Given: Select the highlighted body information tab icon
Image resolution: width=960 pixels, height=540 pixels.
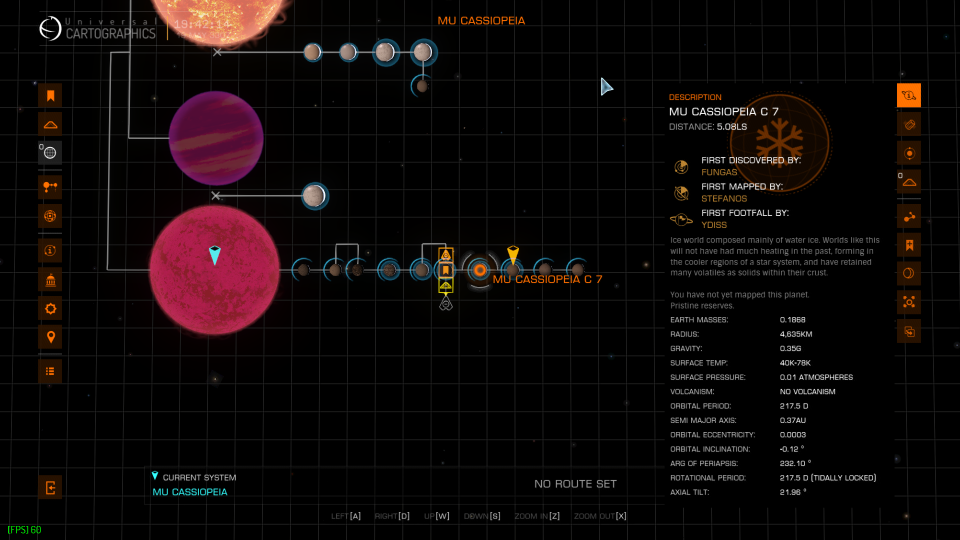Looking at the screenshot, I should pos(909,96).
